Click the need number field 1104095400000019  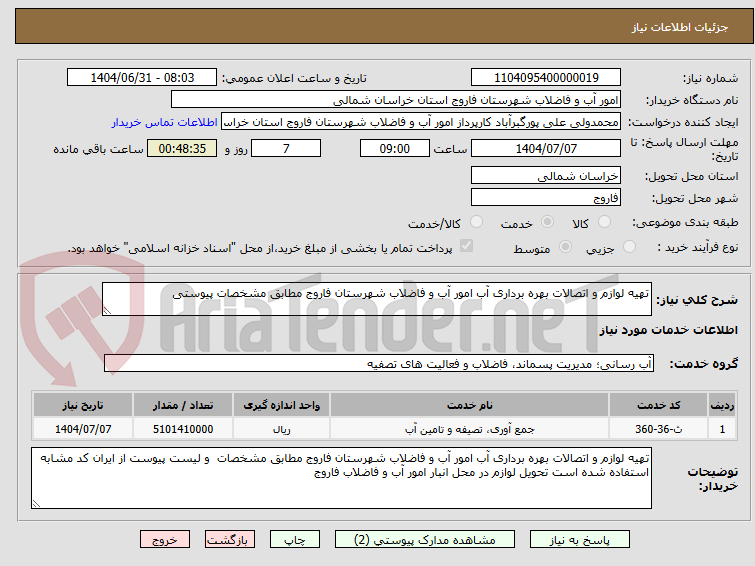pos(546,78)
